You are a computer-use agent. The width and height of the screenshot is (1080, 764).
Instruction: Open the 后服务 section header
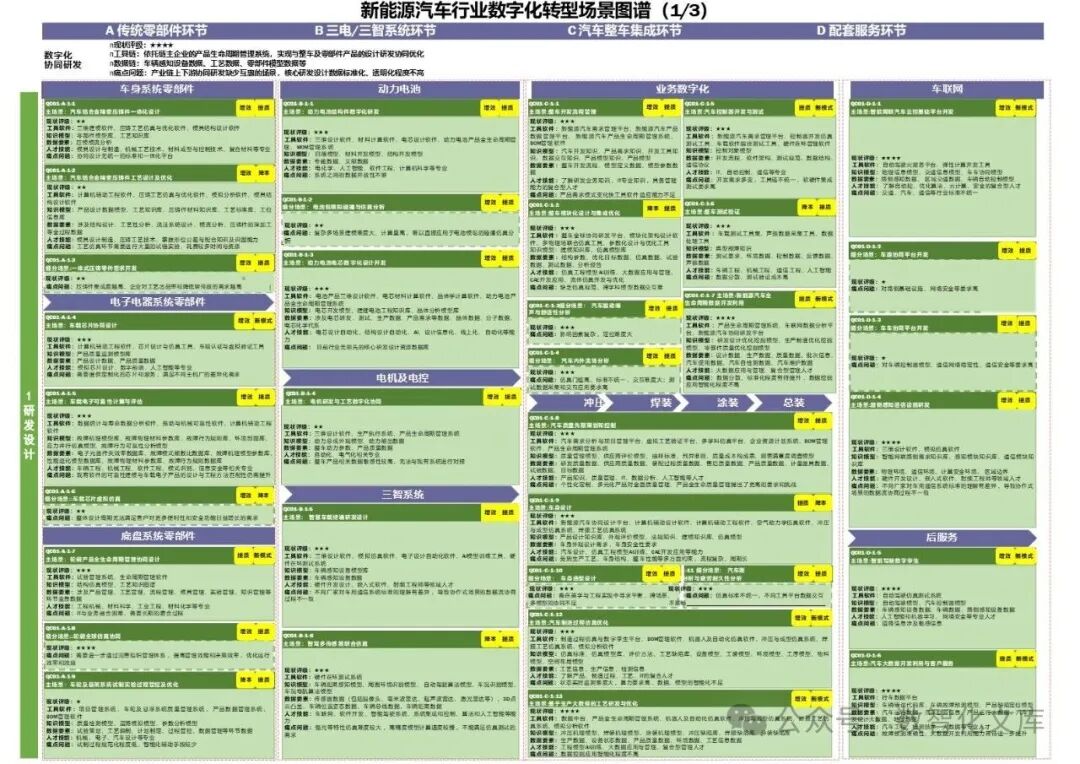point(942,537)
